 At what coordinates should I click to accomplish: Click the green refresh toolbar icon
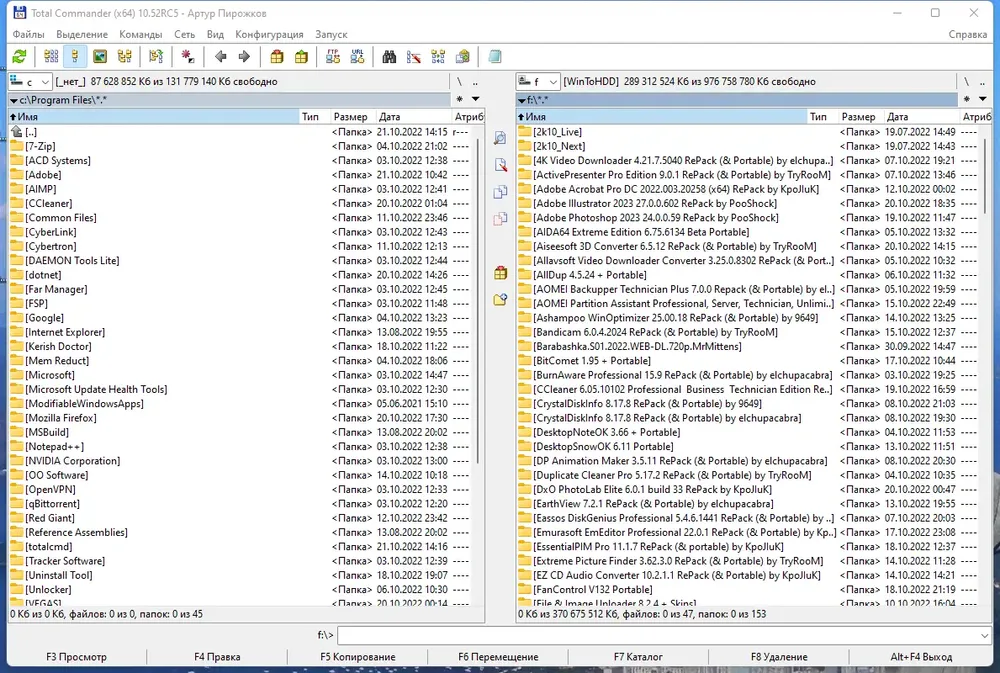pyautogui.click(x=19, y=57)
